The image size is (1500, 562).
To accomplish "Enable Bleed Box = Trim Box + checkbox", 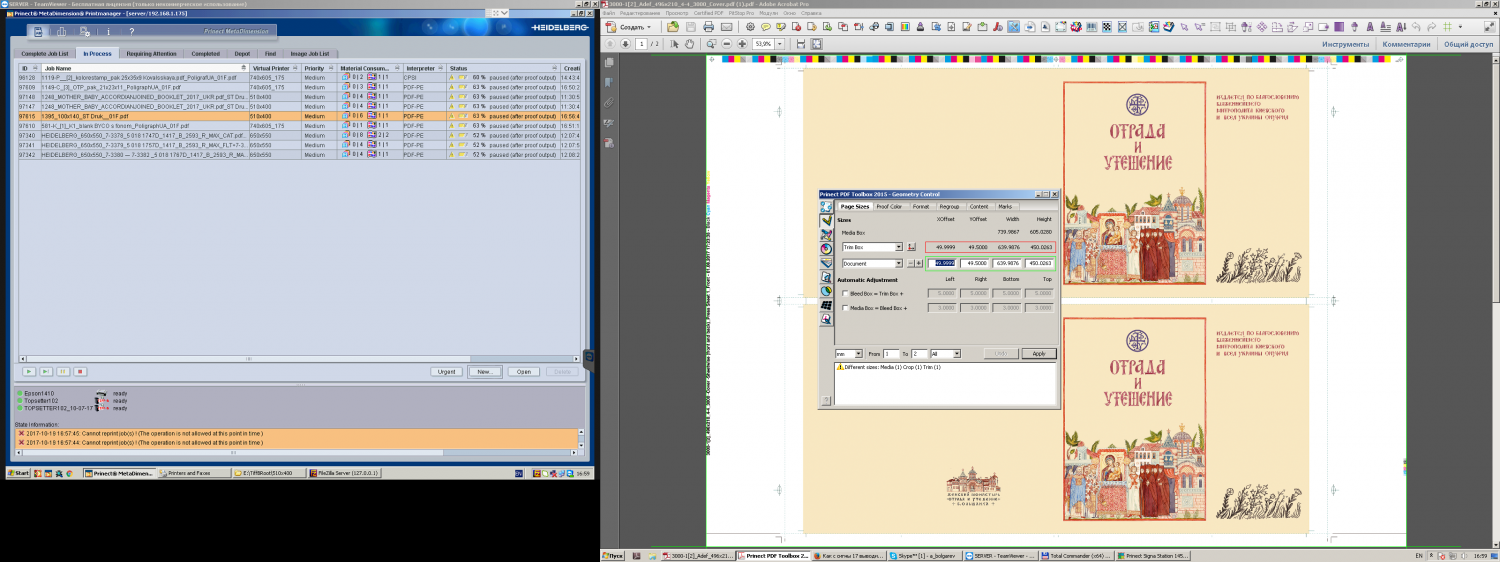I will coord(846,294).
